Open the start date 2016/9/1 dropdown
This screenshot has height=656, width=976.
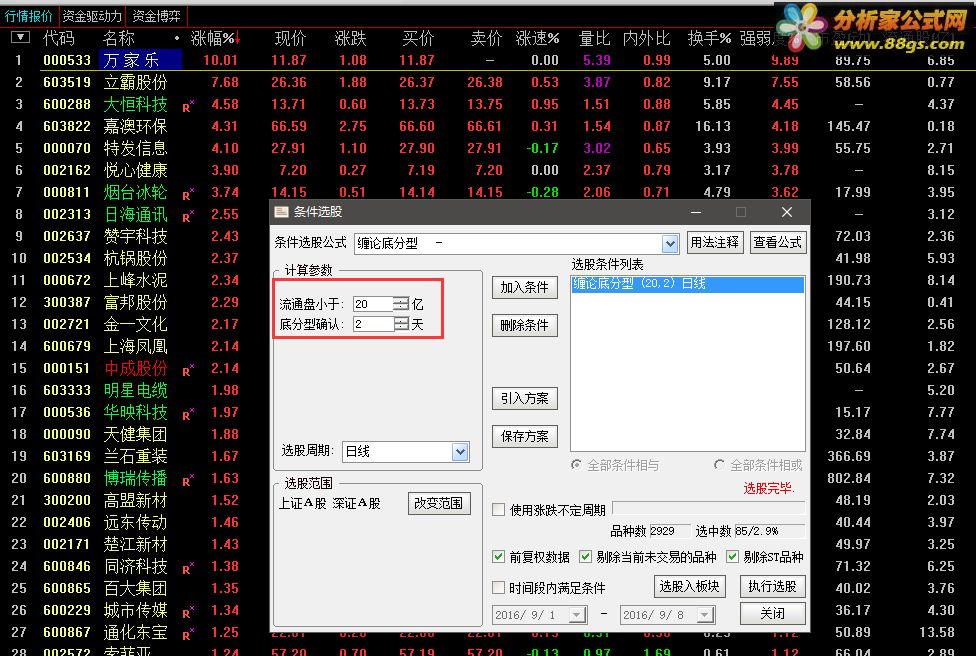point(578,615)
